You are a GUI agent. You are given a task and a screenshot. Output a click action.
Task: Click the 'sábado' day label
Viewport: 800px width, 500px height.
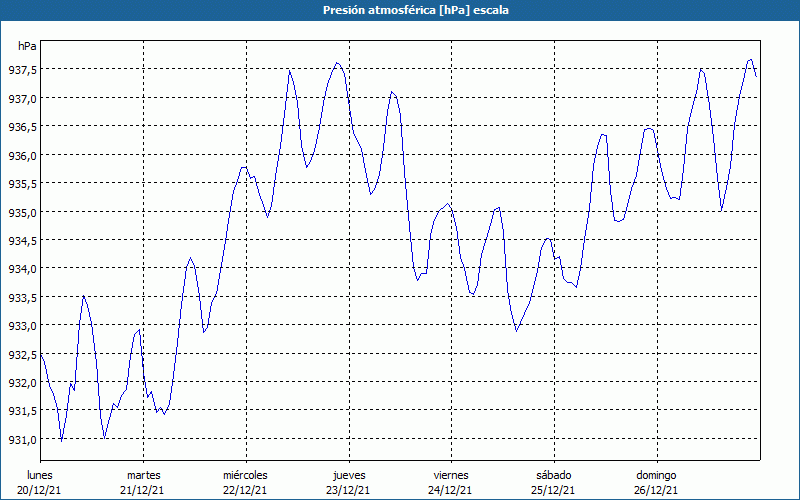coord(554,475)
